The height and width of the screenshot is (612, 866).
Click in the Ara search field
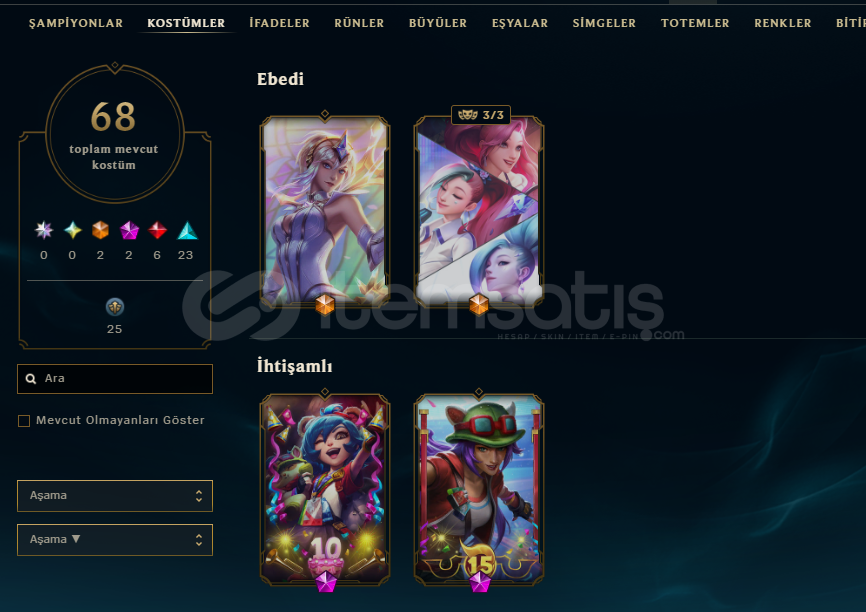click(115, 379)
